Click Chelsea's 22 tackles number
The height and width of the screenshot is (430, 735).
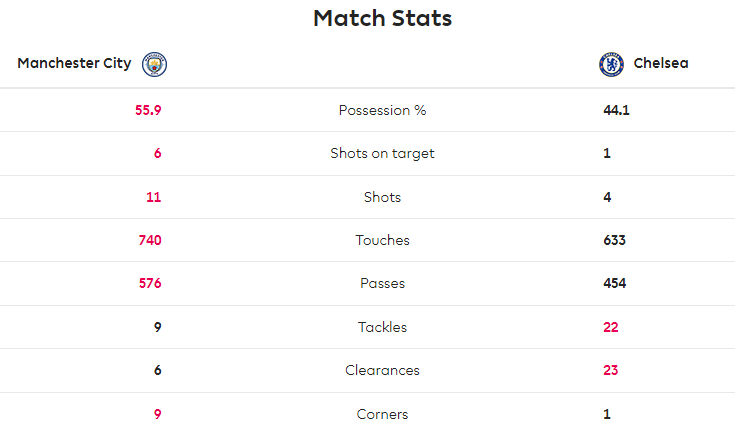coord(611,327)
